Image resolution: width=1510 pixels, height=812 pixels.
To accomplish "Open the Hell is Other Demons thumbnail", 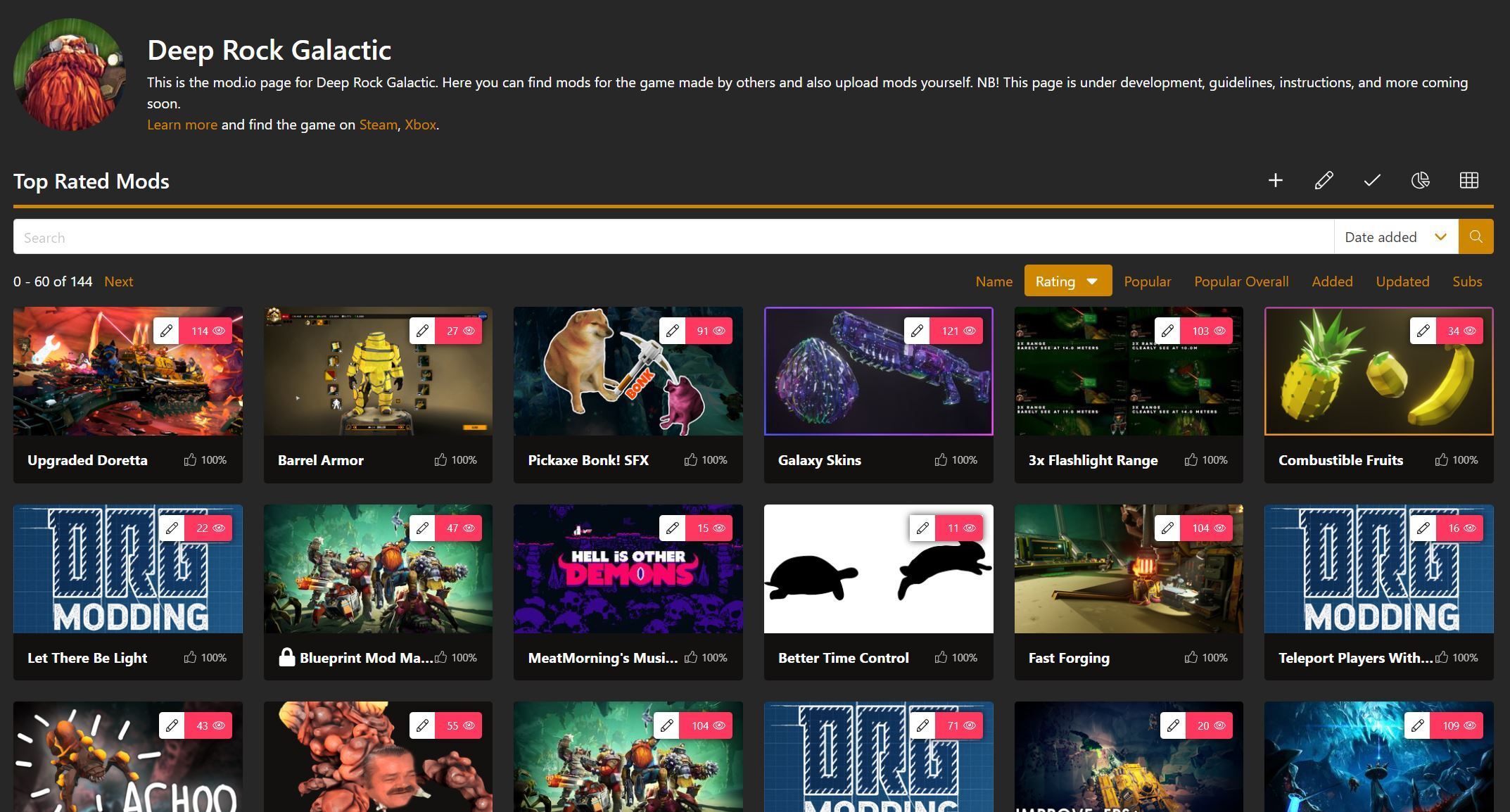I will (628, 569).
